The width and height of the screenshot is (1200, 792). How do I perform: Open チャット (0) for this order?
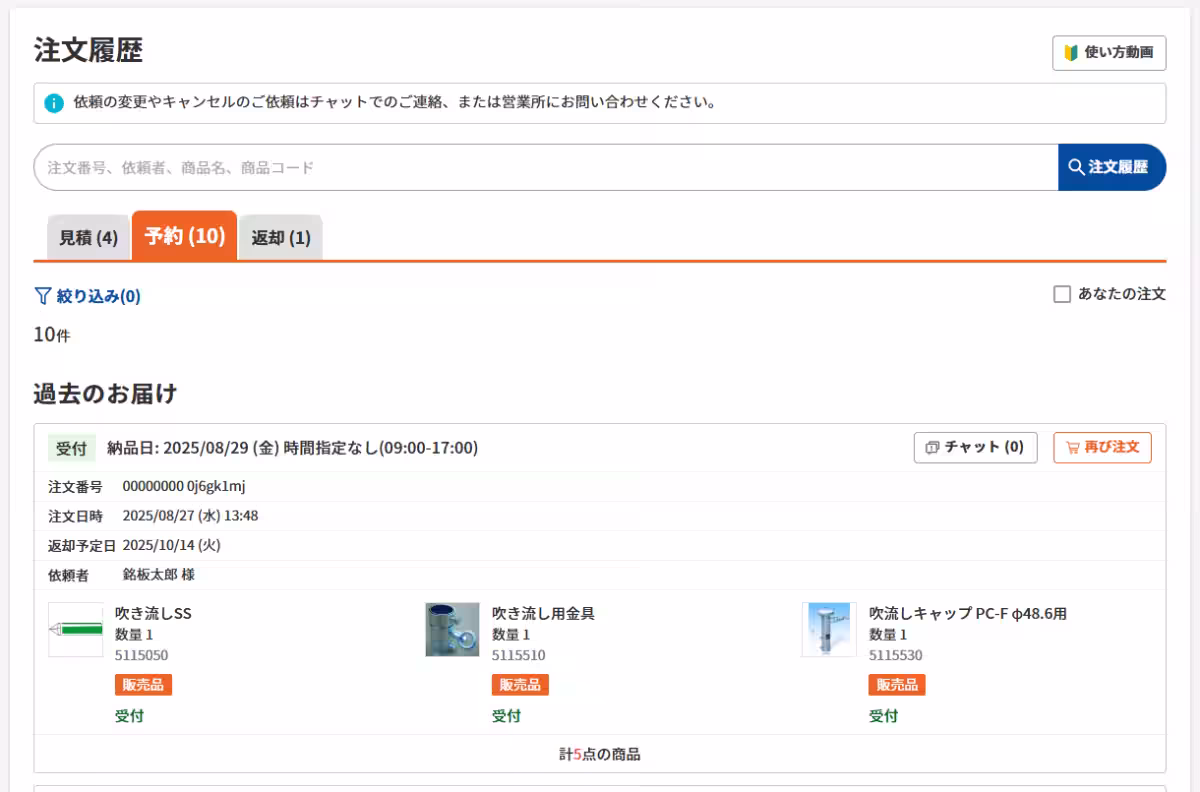(x=975, y=447)
